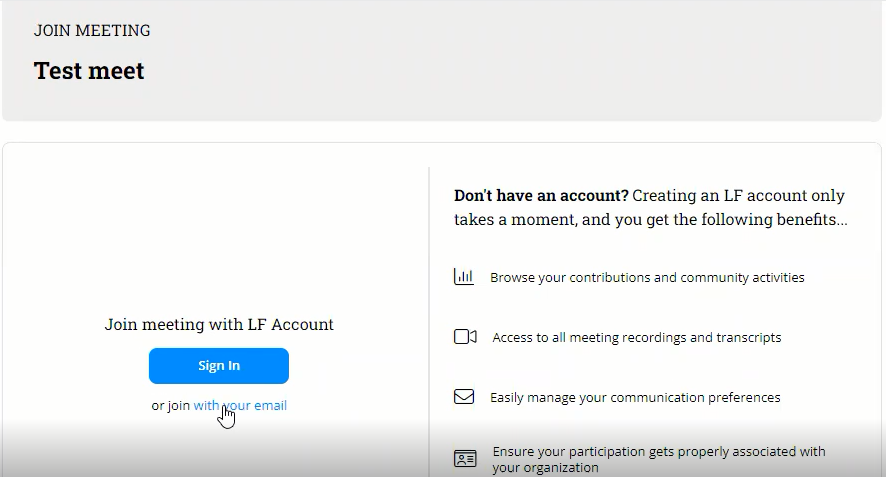The height and width of the screenshot is (477, 886).
Task: Select "Easily manage your communication preferences" text
Action: (635, 397)
